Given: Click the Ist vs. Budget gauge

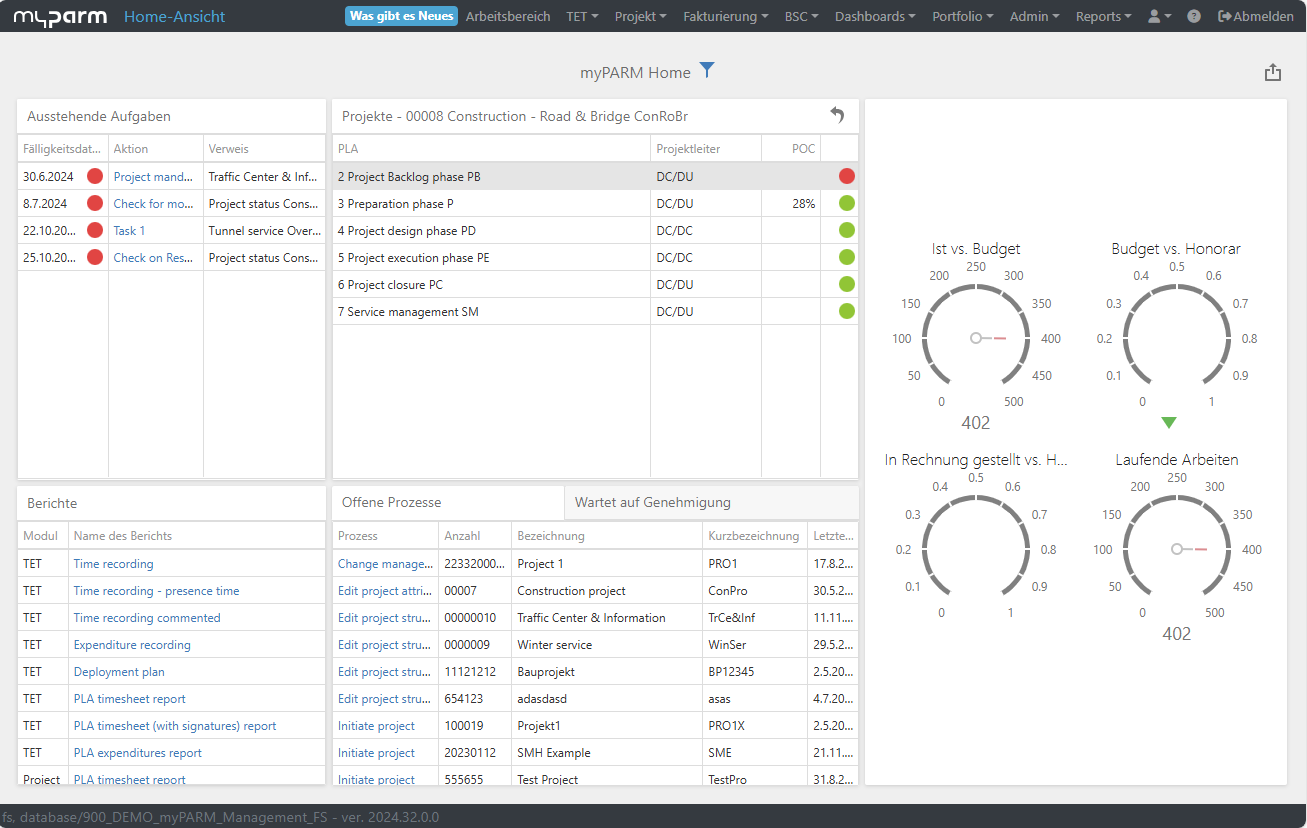Looking at the screenshot, I should pos(976,338).
